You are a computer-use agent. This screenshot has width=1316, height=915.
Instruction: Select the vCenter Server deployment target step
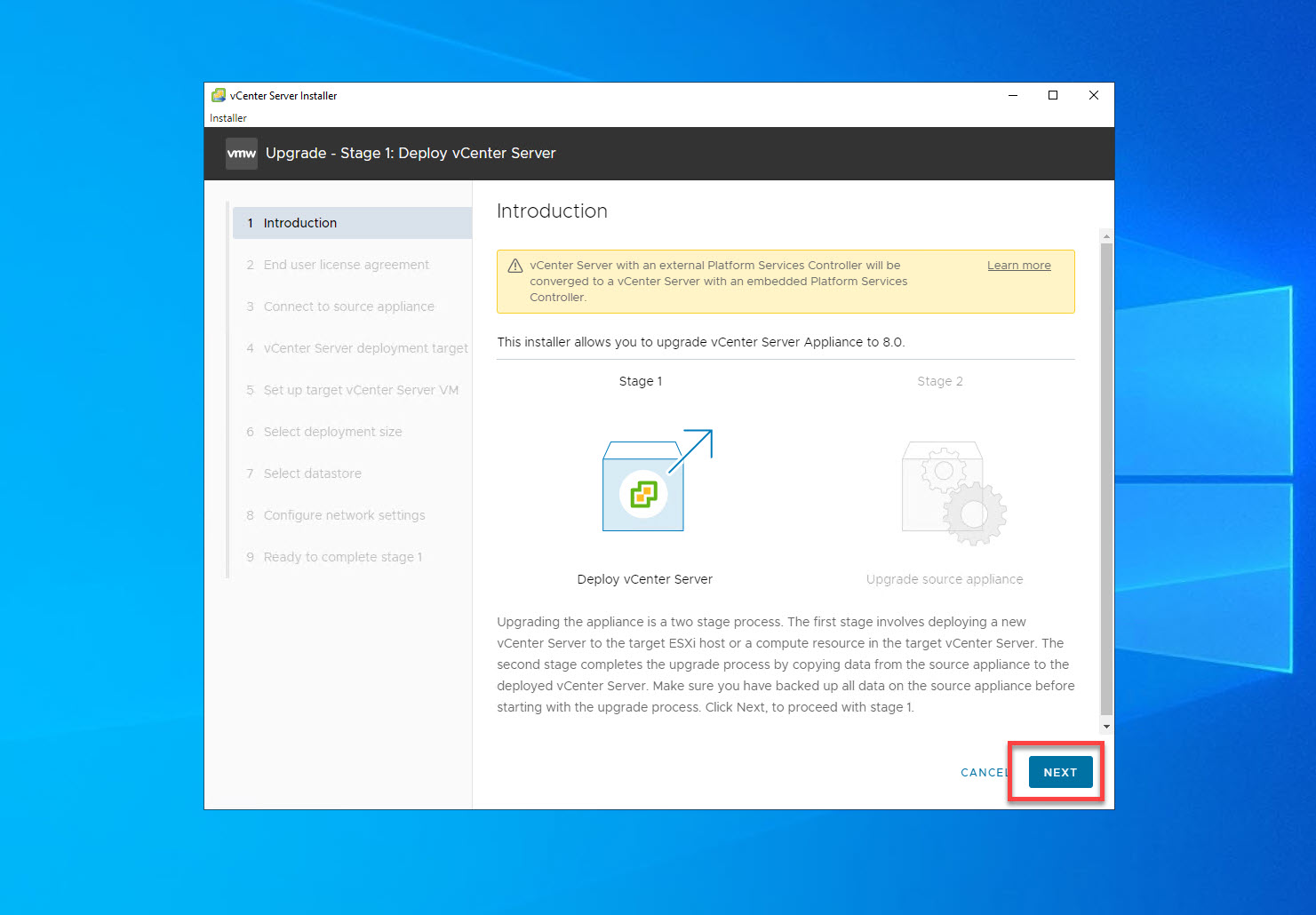pos(365,347)
